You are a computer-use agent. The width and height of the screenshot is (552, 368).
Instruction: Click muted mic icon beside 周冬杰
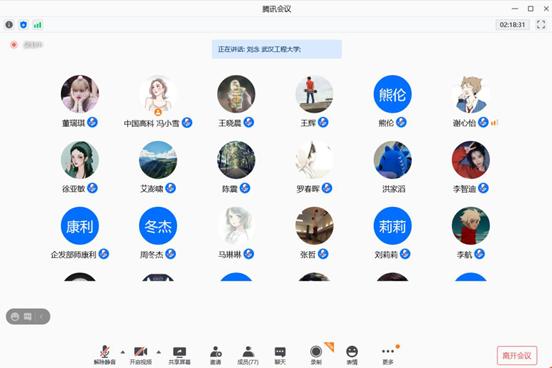[170, 254]
